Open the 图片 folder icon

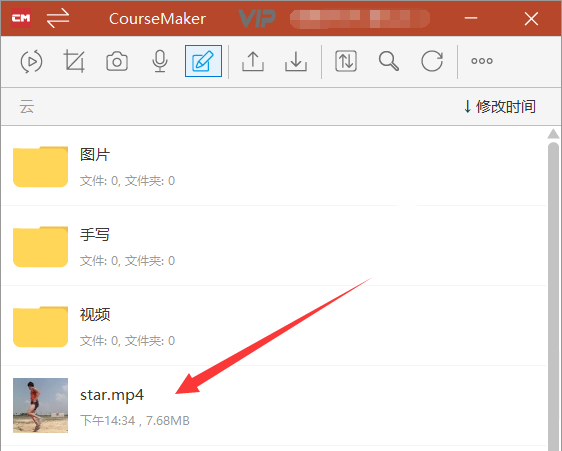pos(41,166)
